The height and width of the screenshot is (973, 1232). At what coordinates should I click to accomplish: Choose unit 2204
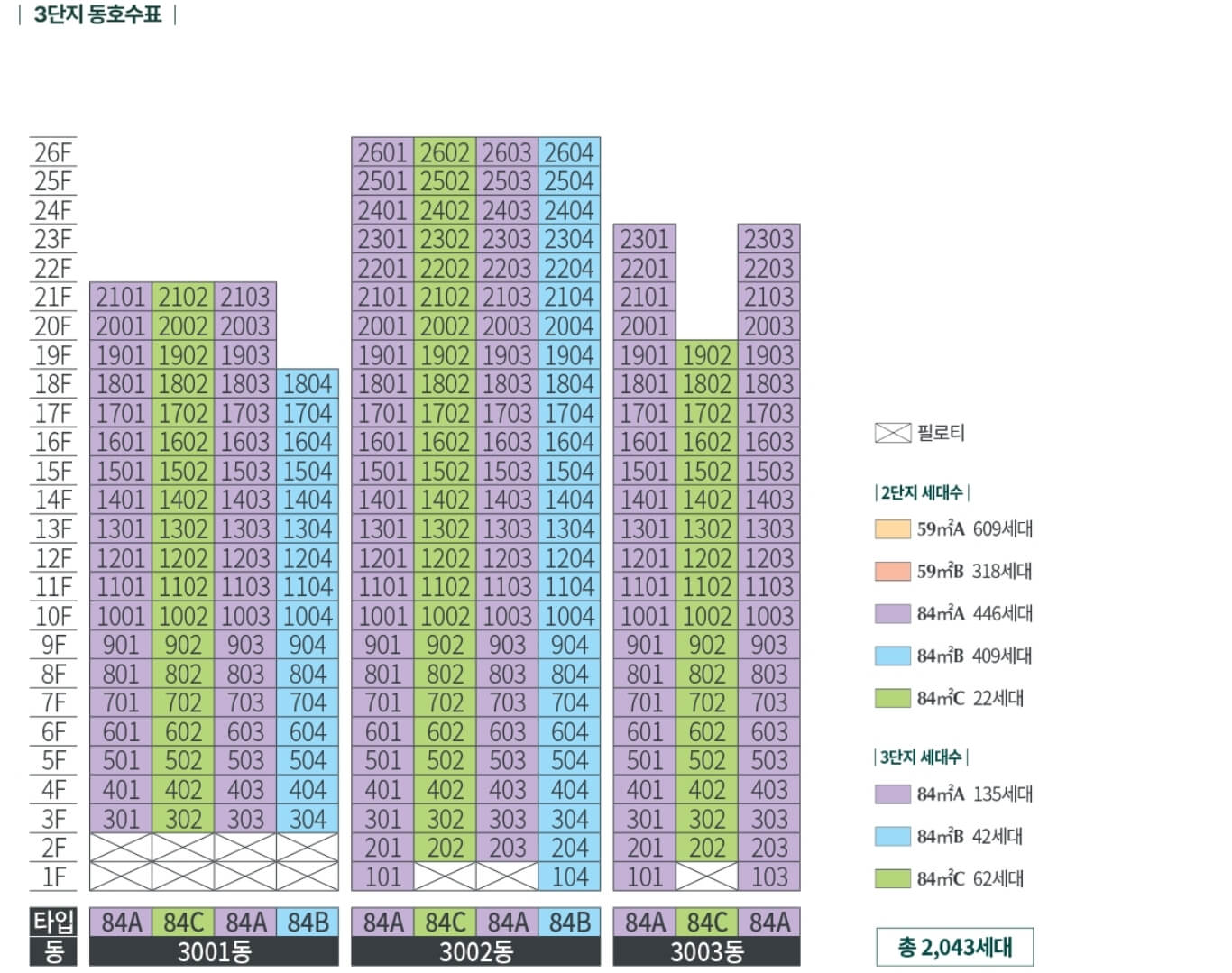569,268
